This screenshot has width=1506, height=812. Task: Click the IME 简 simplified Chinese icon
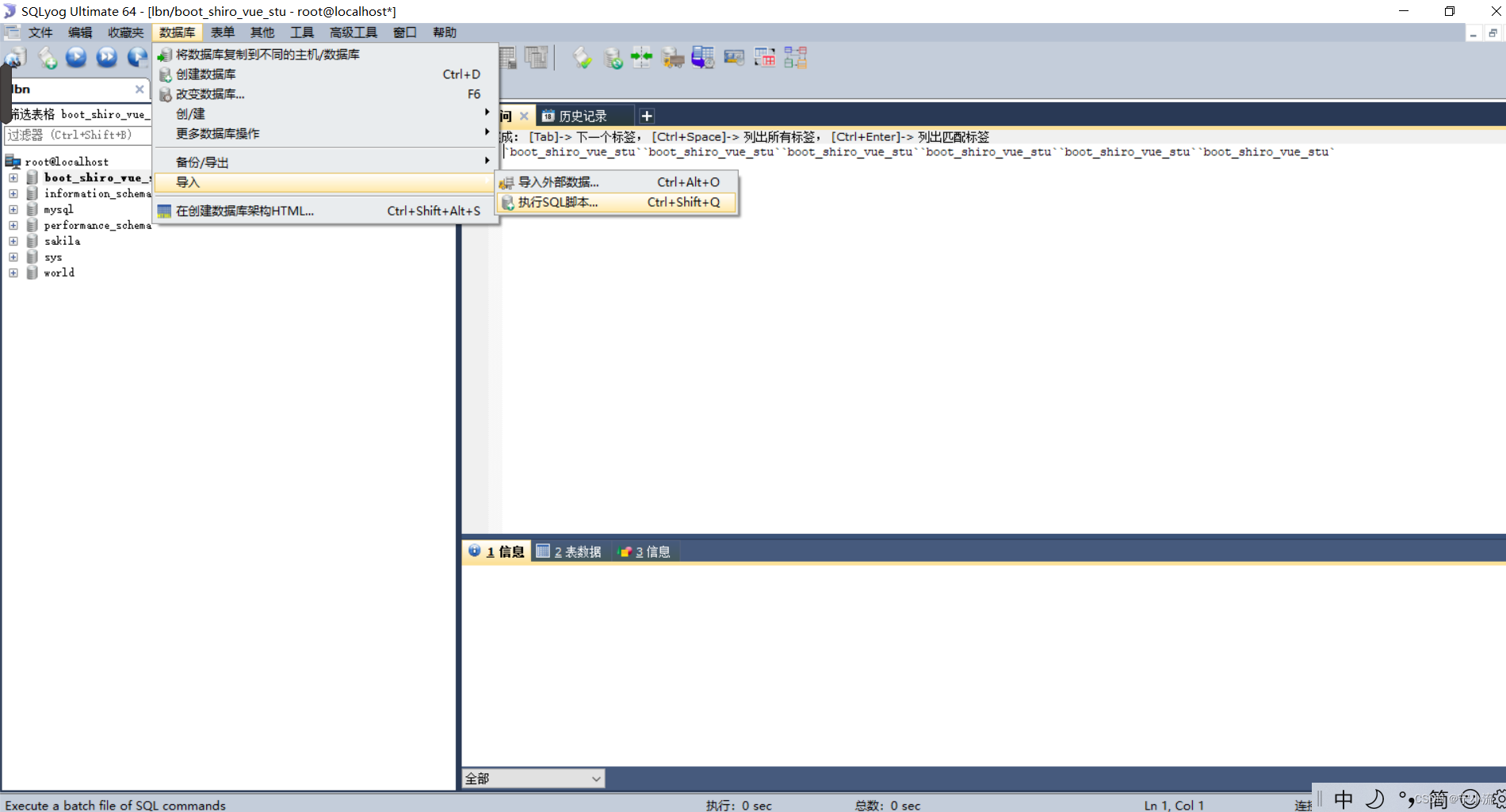(x=1439, y=799)
